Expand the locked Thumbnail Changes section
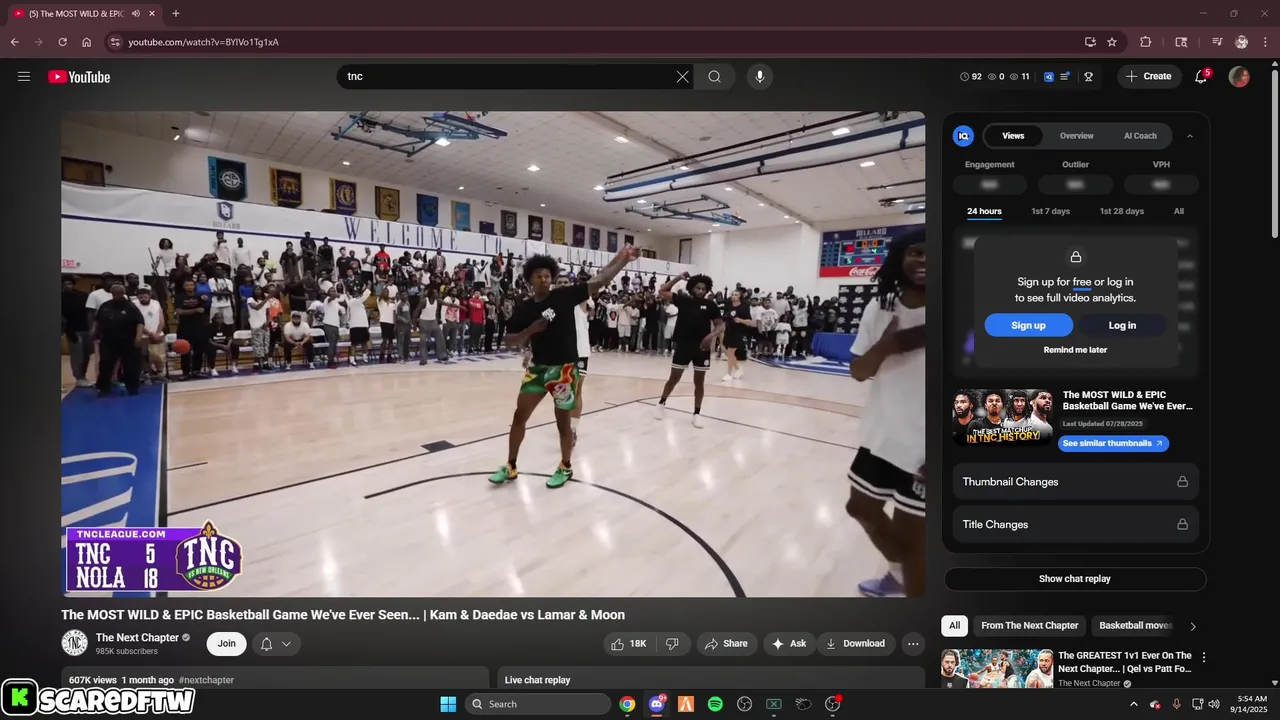Screen dimensions: 1280x720 coord(1075,482)
